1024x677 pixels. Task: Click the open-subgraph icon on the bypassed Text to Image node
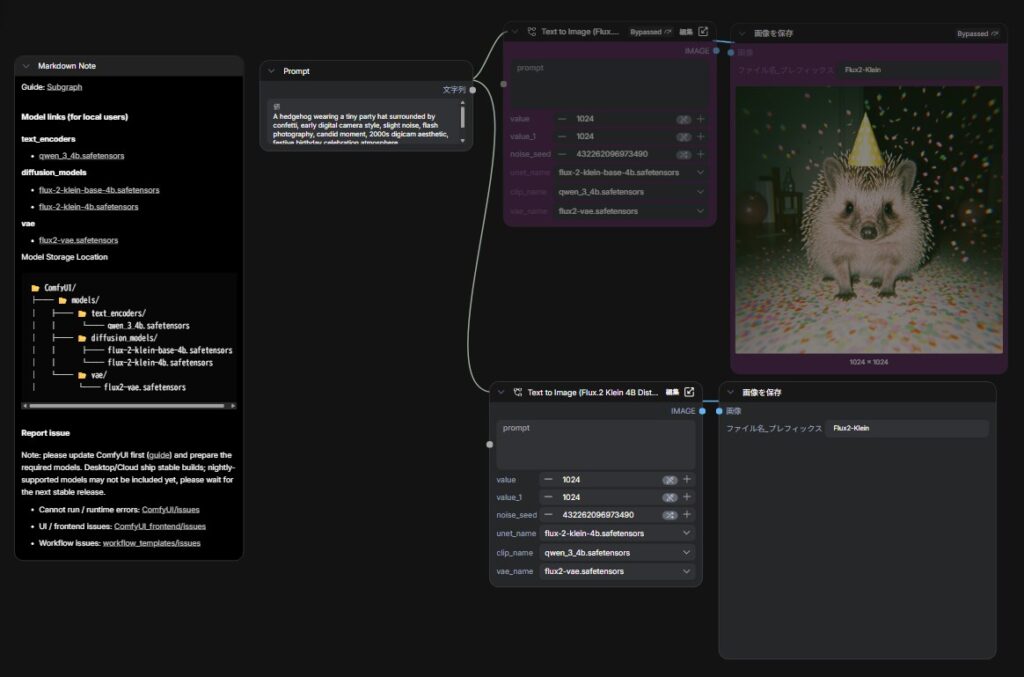[703, 32]
